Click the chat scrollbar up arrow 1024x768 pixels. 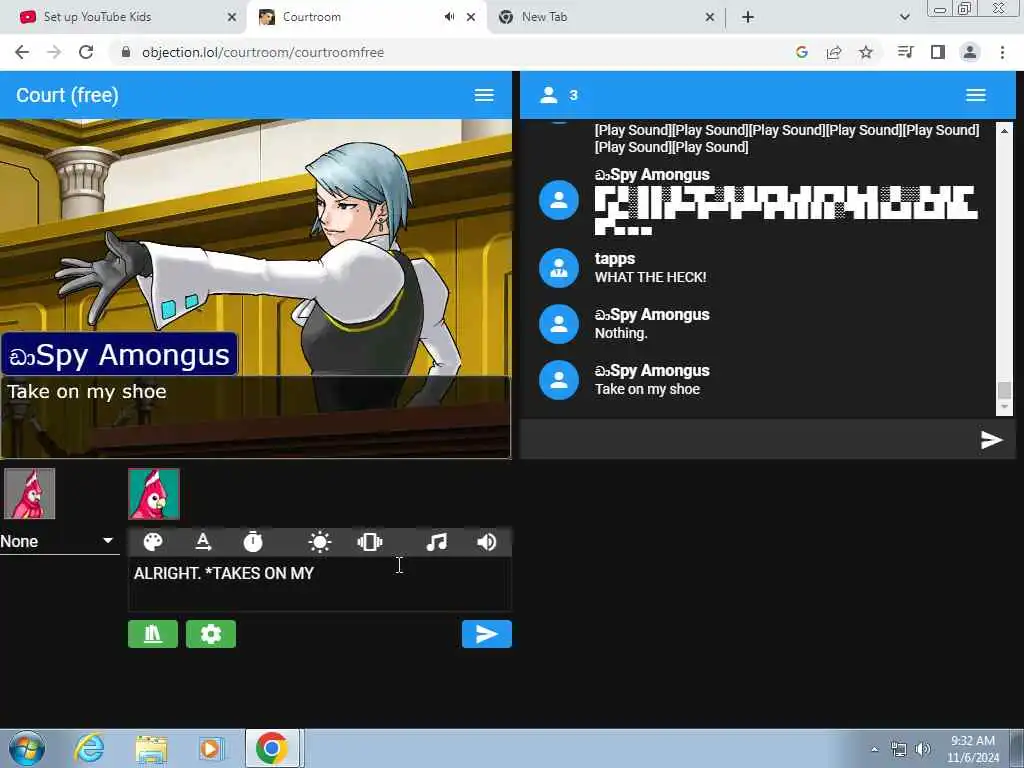[1004, 131]
